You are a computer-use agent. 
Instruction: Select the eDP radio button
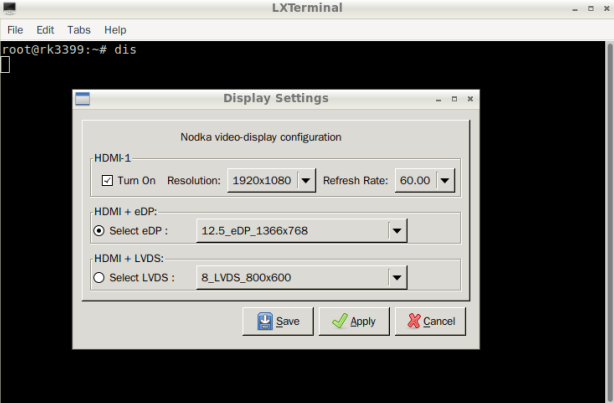pyautogui.click(x=99, y=231)
